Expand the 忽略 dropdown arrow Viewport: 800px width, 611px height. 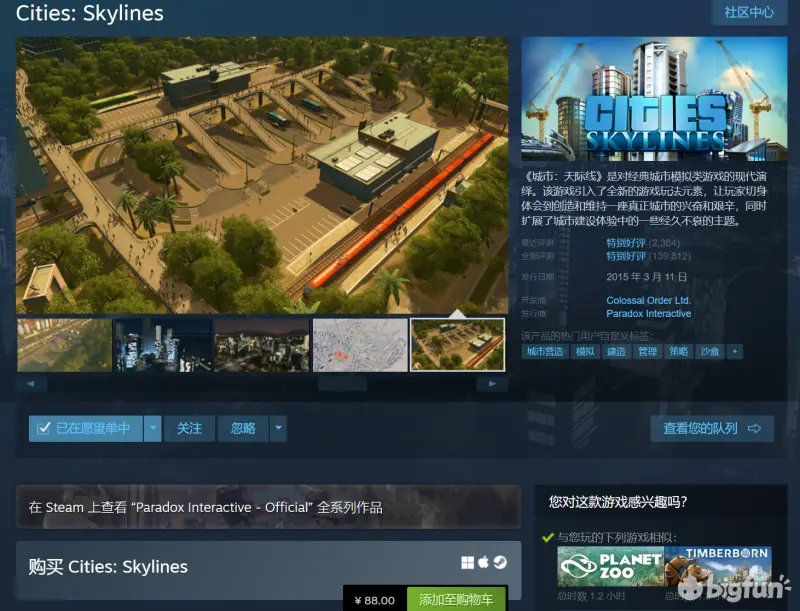278,428
